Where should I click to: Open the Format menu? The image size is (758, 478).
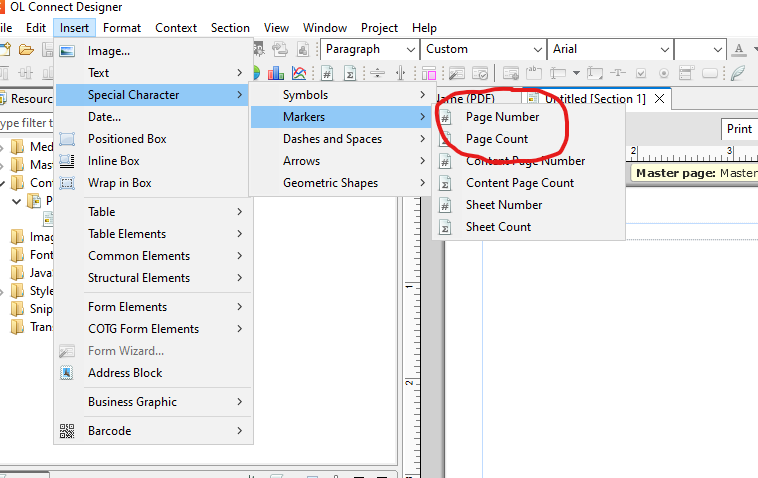click(122, 28)
